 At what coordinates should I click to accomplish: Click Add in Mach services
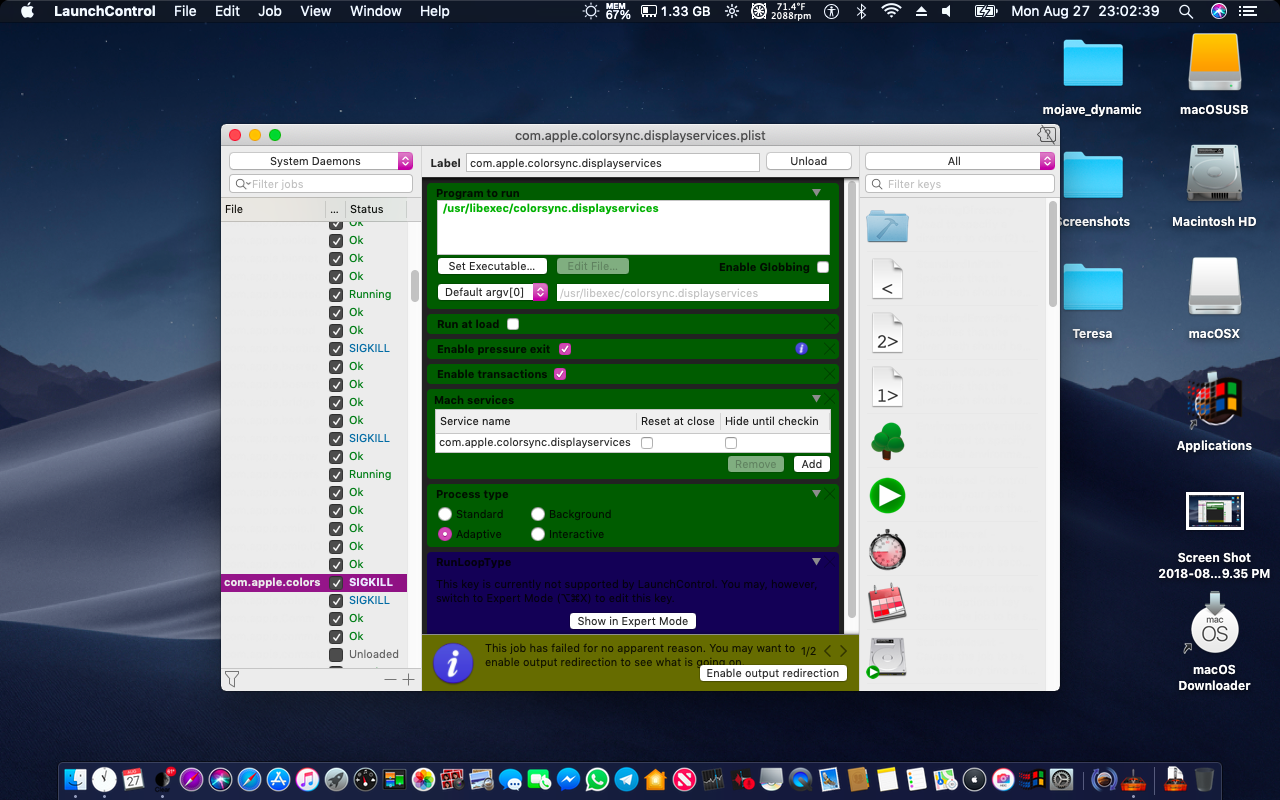click(x=812, y=464)
